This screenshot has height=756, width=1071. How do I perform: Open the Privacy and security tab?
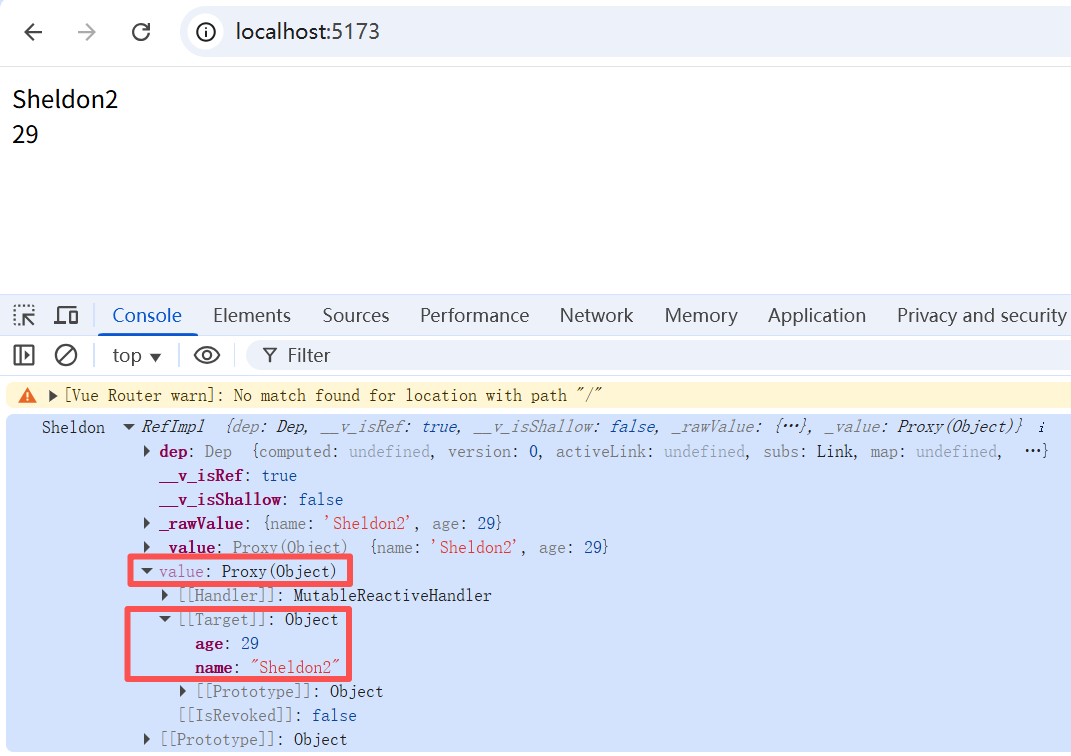pyautogui.click(x=981, y=316)
